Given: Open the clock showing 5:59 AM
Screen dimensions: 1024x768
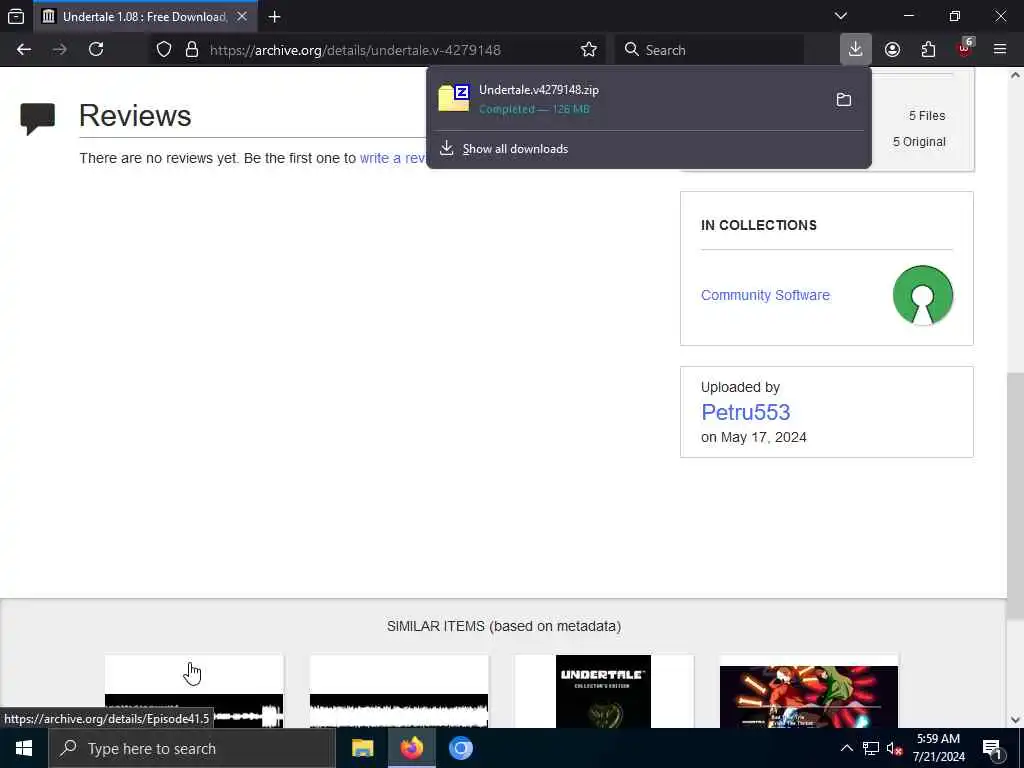Looking at the screenshot, I should click(938, 748).
